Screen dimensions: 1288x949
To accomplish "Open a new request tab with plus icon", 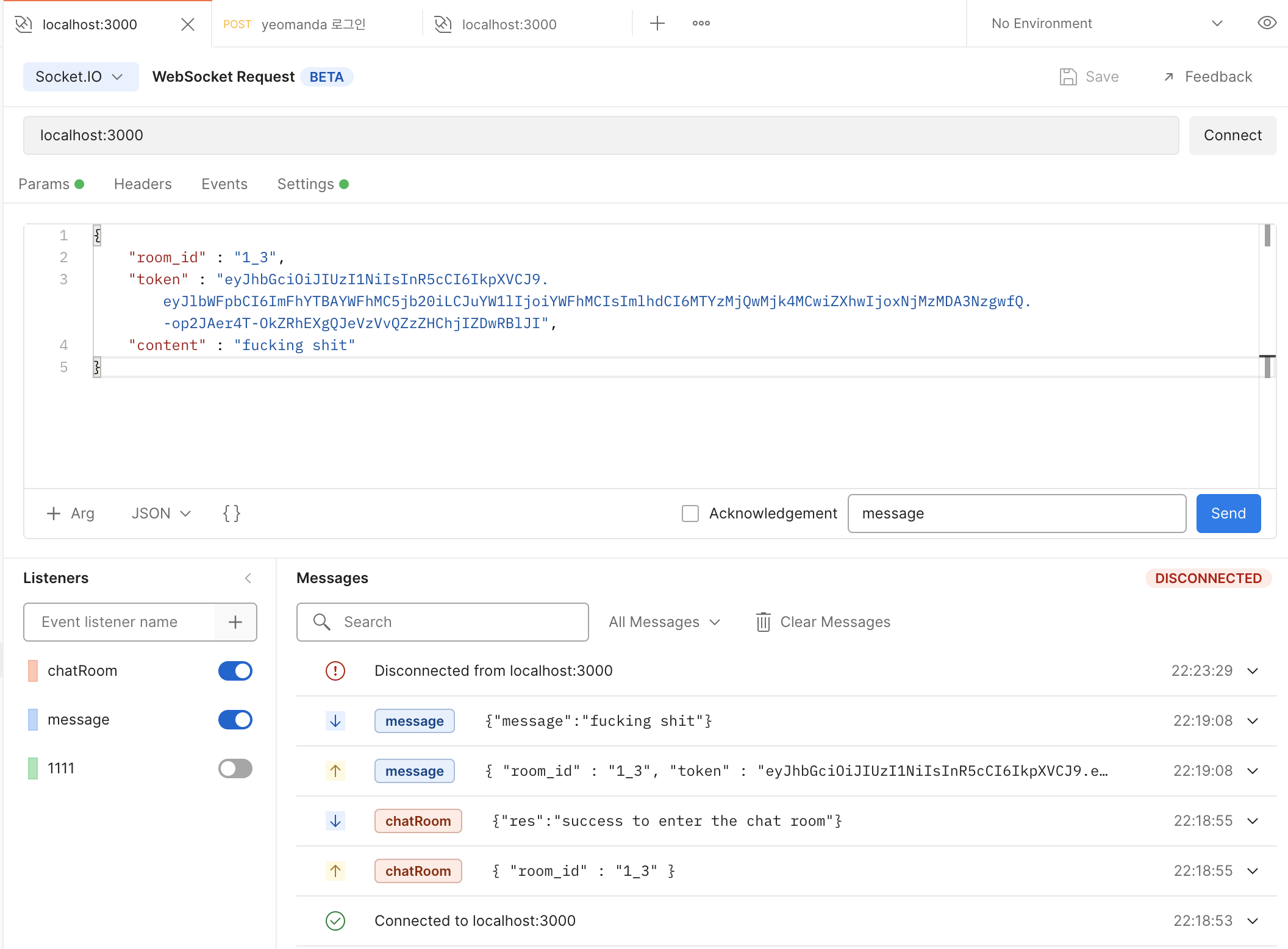I will pos(657,23).
